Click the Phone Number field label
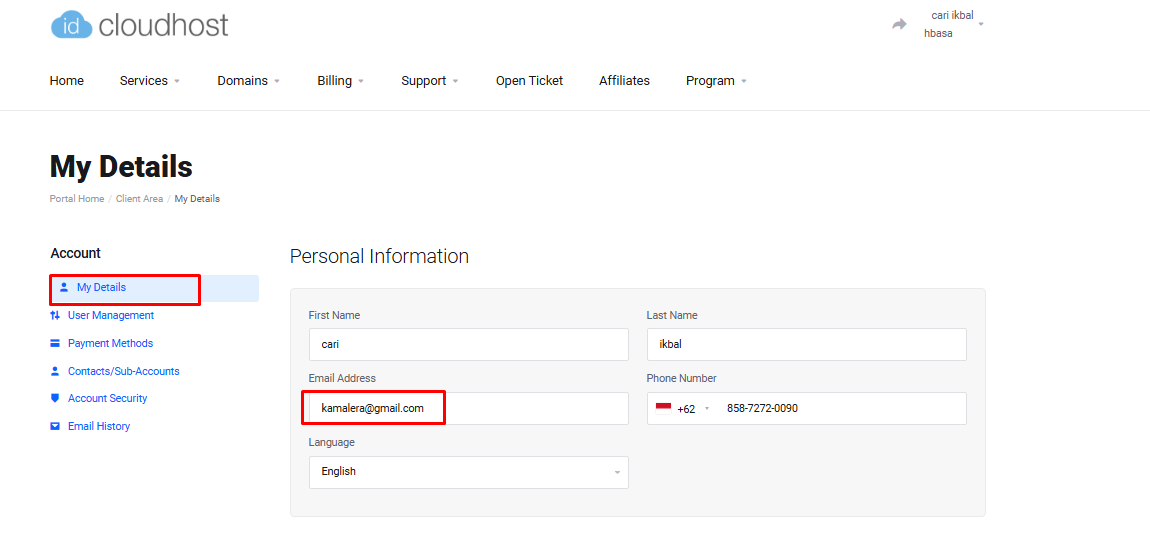This screenshot has height=533, width=1150. (681, 378)
